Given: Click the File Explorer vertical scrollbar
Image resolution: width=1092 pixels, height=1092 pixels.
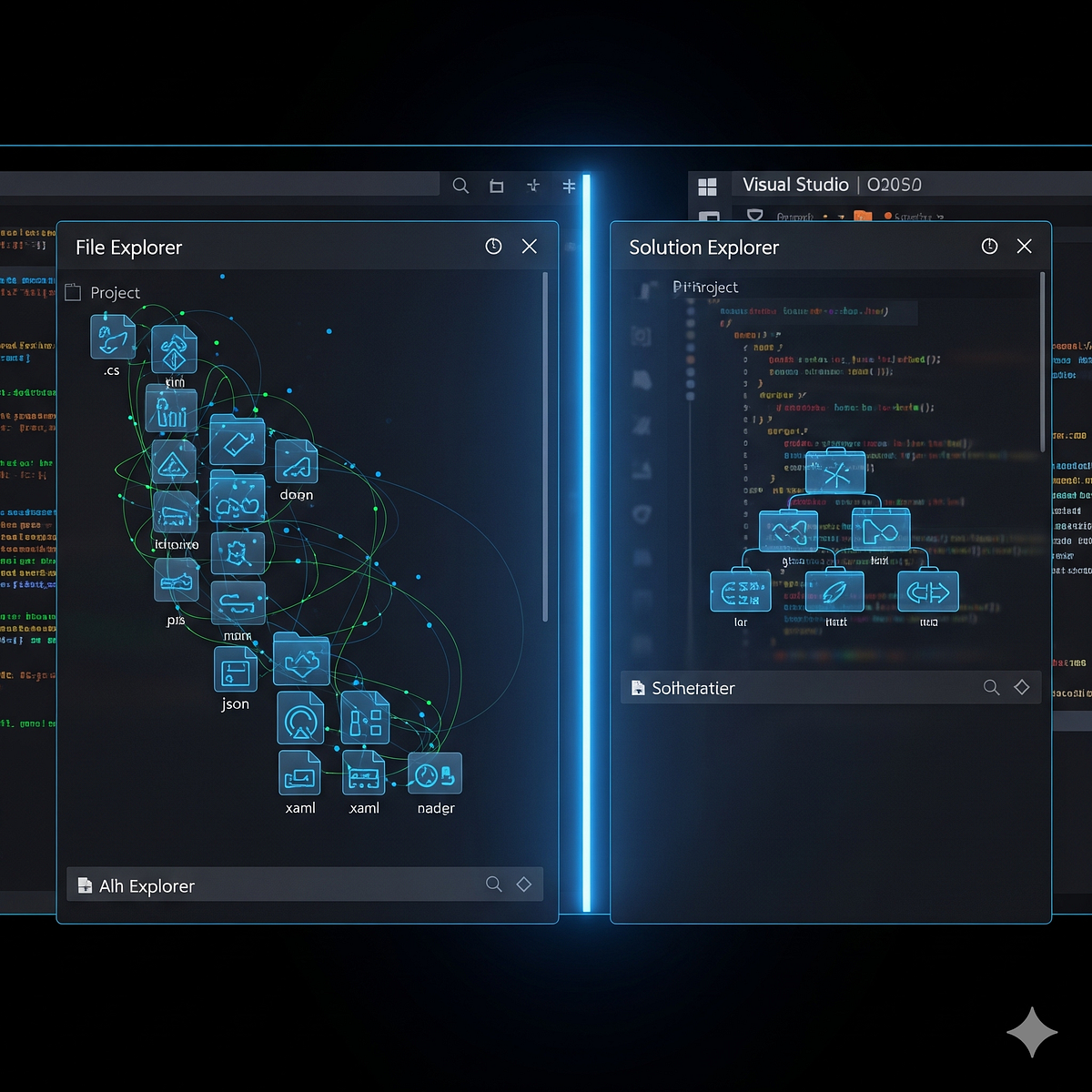Looking at the screenshot, I should tap(545, 446).
